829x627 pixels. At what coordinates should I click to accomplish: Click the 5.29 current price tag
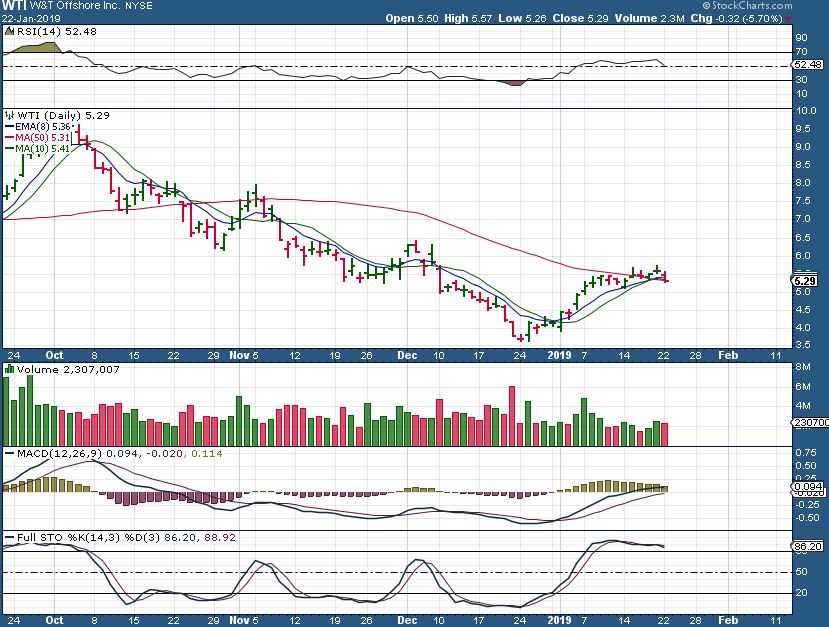[805, 281]
